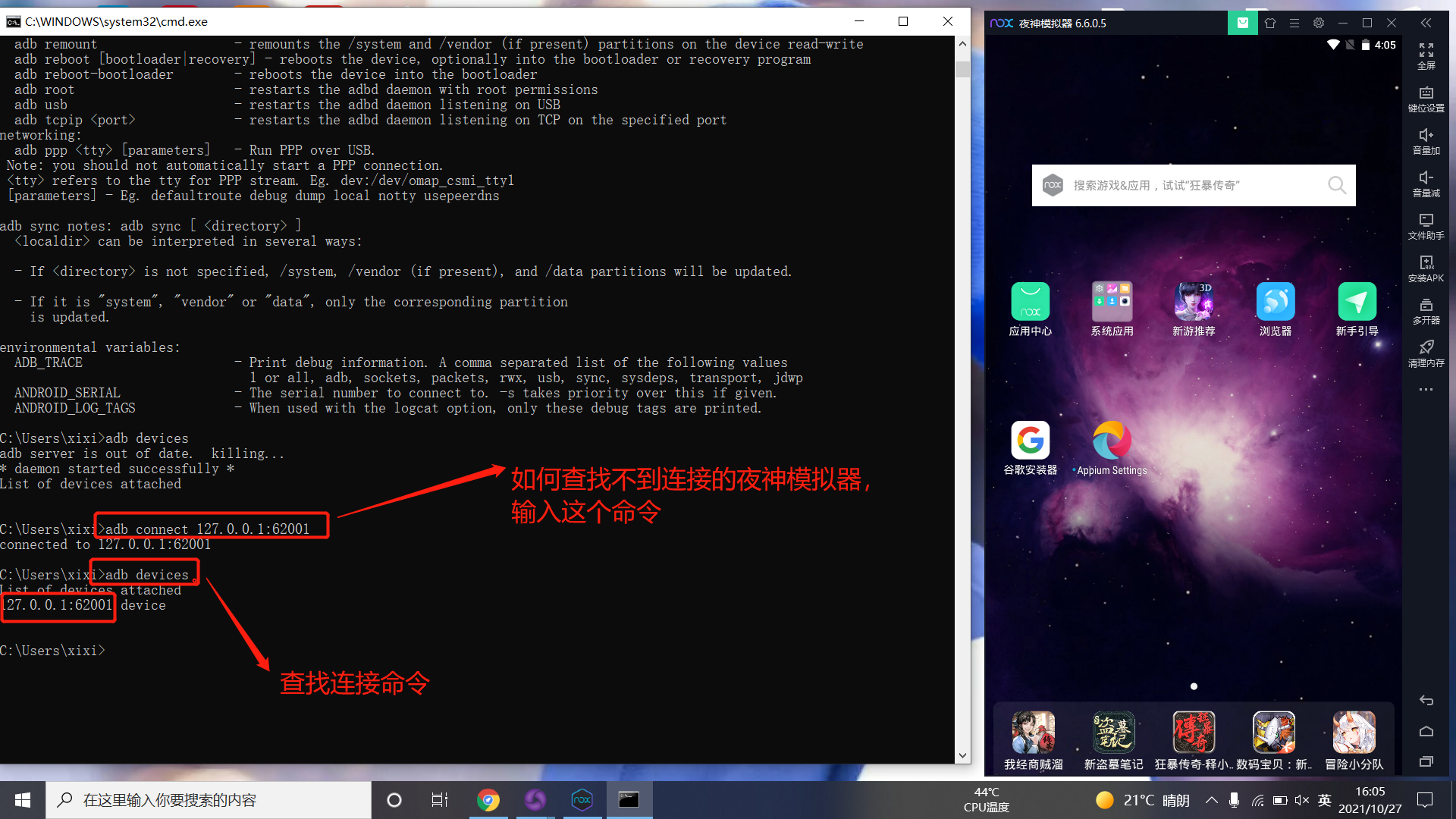Open 键位设置 keyboard mapping
1456x819 pixels.
1426,98
